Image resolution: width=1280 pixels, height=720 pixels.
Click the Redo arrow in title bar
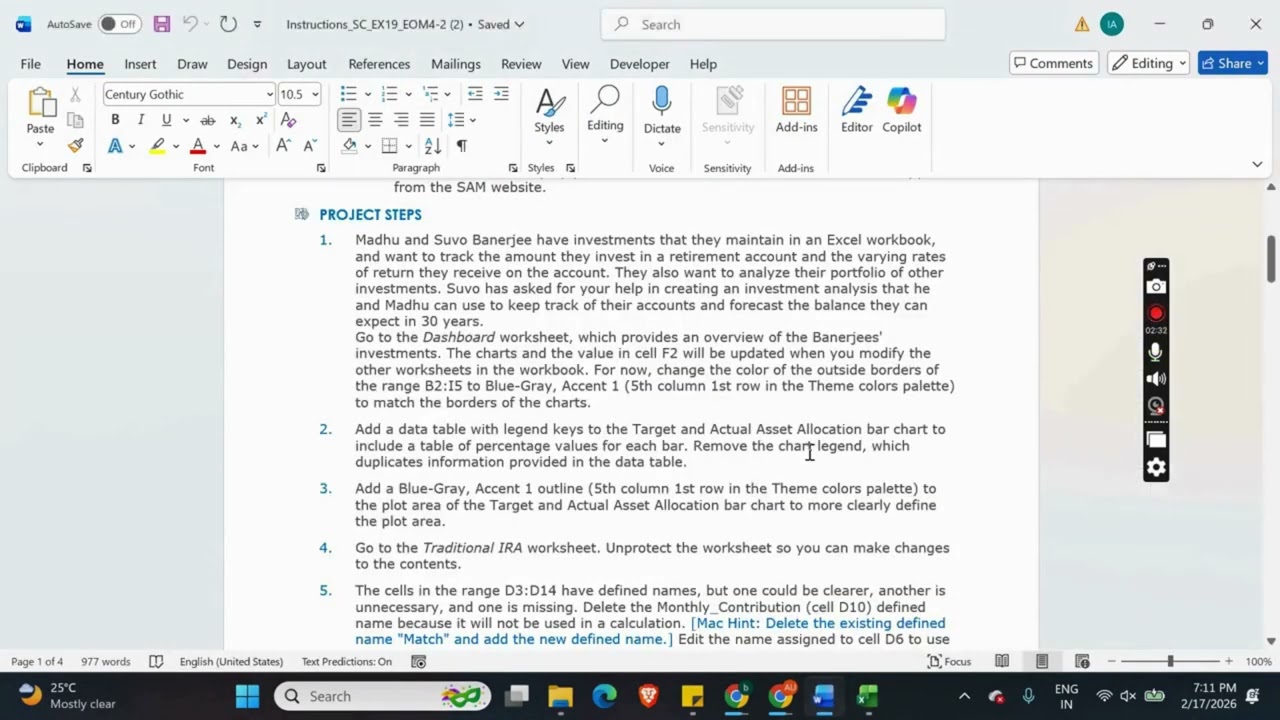point(228,24)
